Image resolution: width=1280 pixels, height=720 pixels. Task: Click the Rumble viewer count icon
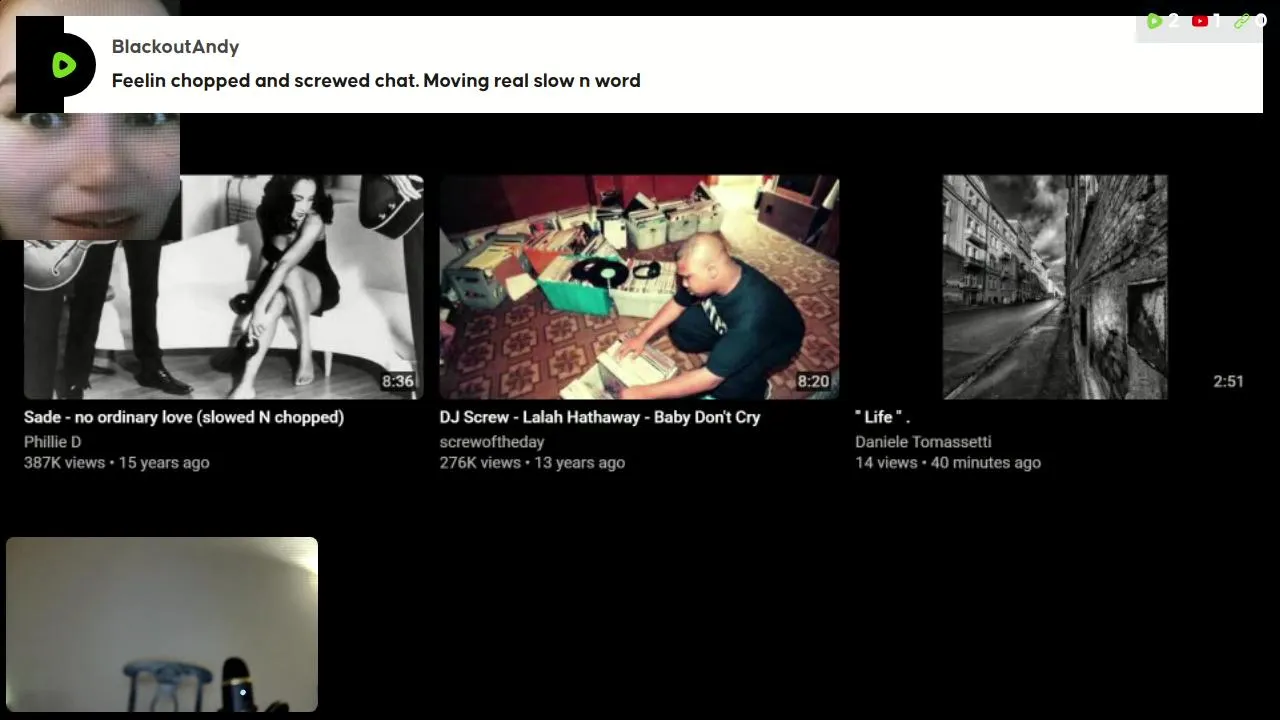tap(1154, 21)
